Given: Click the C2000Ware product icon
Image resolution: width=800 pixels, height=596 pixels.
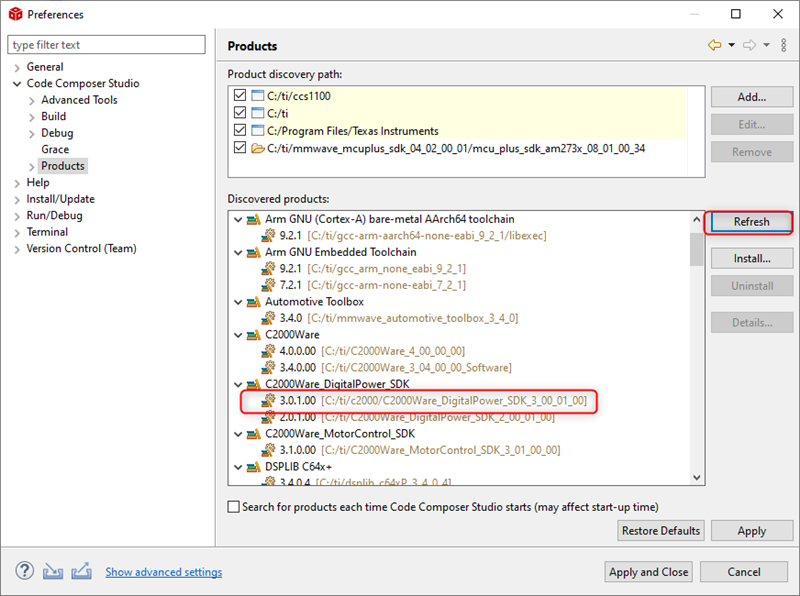Looking at the screenshot, I should click(254, 335).
